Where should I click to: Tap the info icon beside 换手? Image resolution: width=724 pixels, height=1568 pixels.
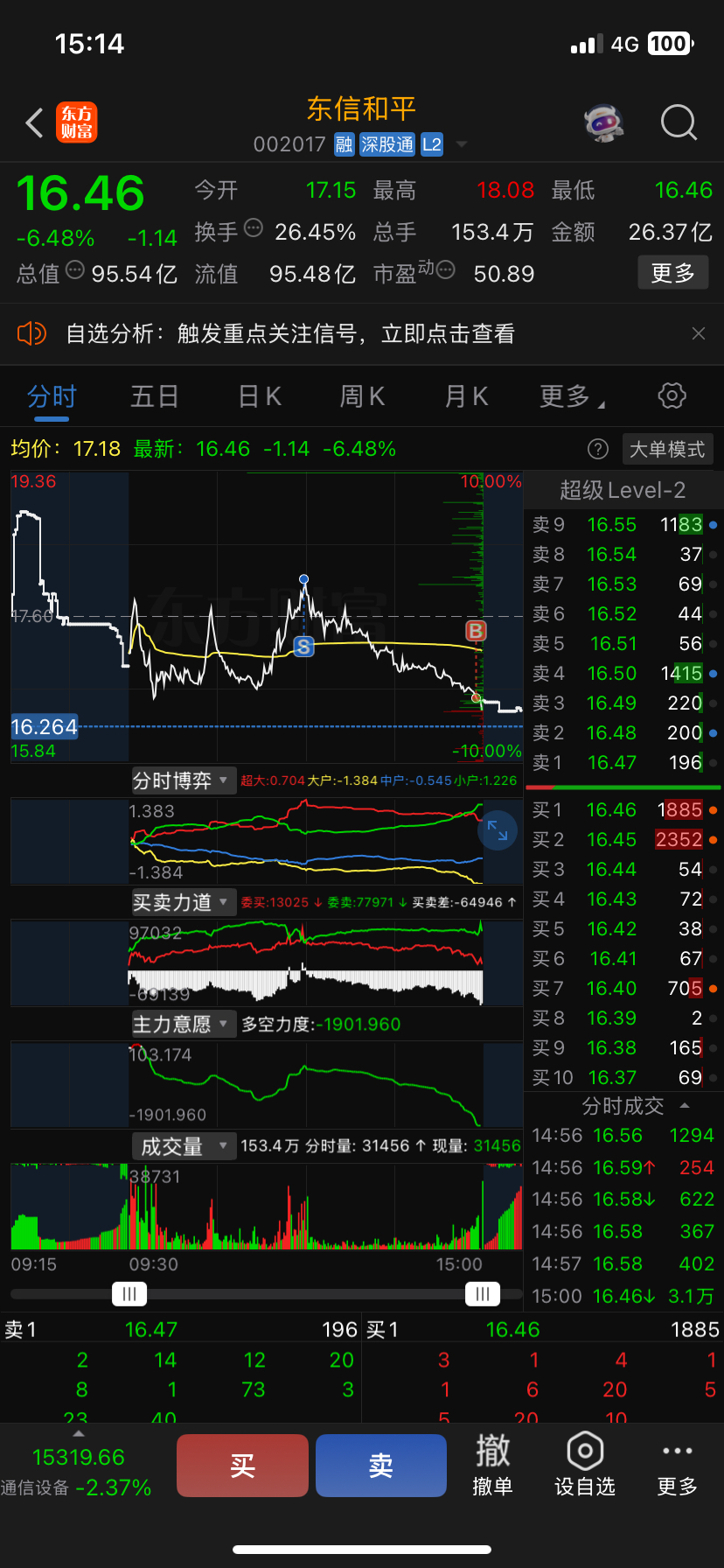click(254, 228)
